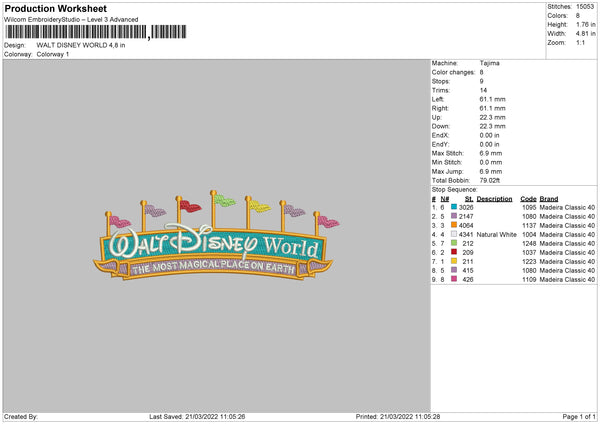Viewport: 600px width, 424px height.
Task: Select the purple swatch for stitch 415
Action: coord(454,270)
